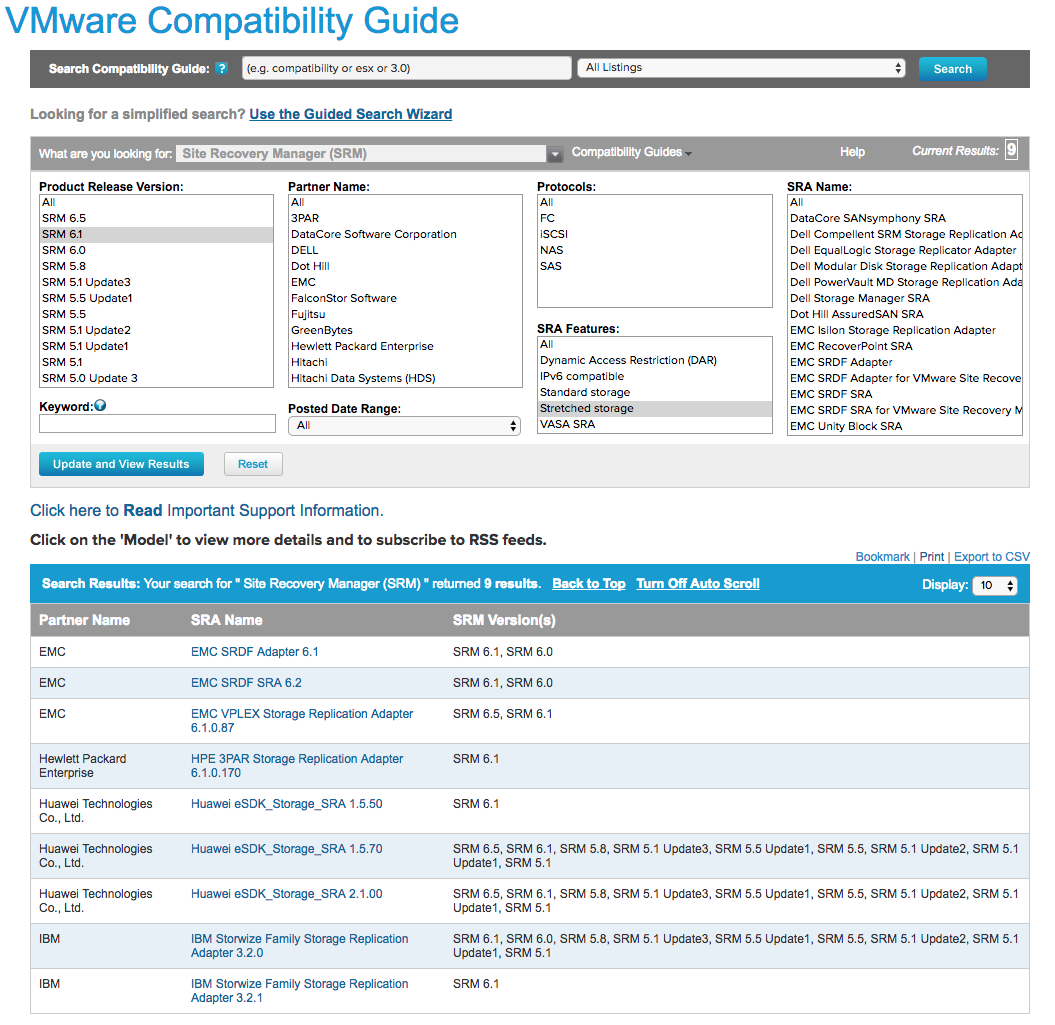Select SRM 5.0 Update 3 release version

tap(156, 378)
